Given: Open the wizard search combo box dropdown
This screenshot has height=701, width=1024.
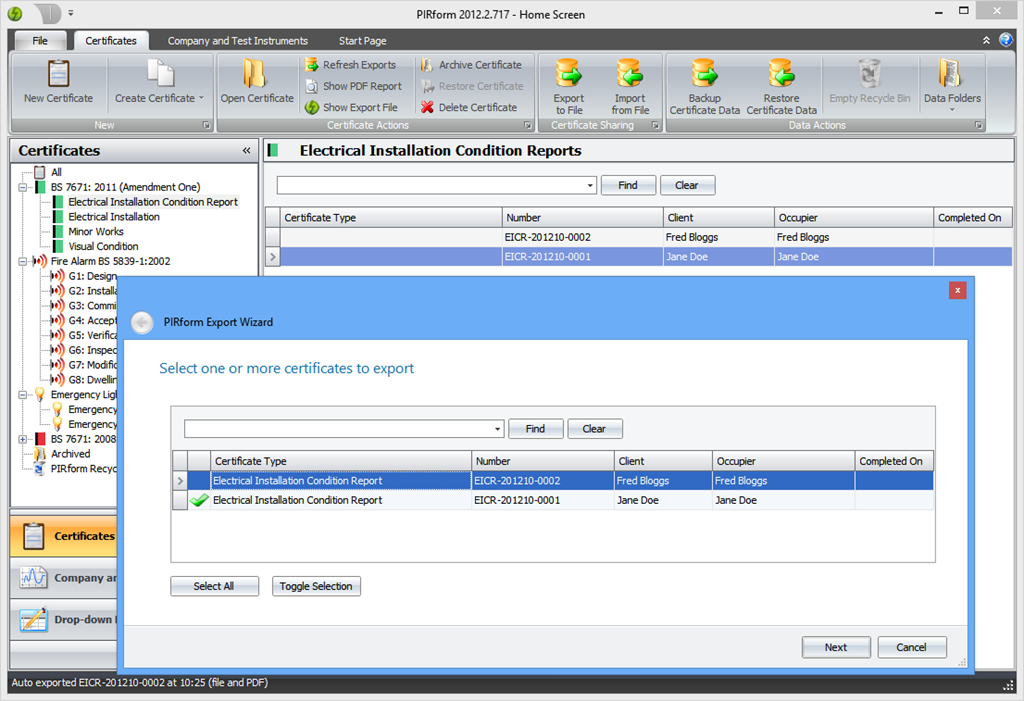Looking at the screenshot, I should [x=498, y=429].
